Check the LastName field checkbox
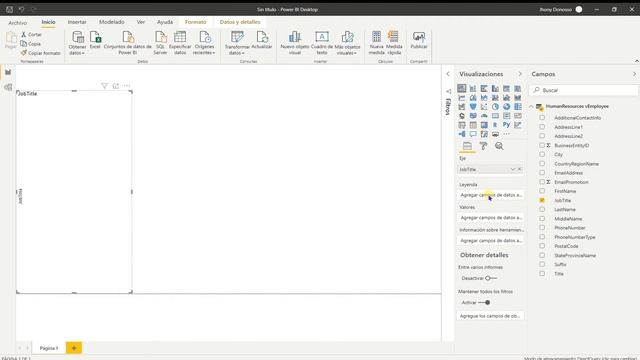Screen dimensions: 640x360 click(542, 209)
